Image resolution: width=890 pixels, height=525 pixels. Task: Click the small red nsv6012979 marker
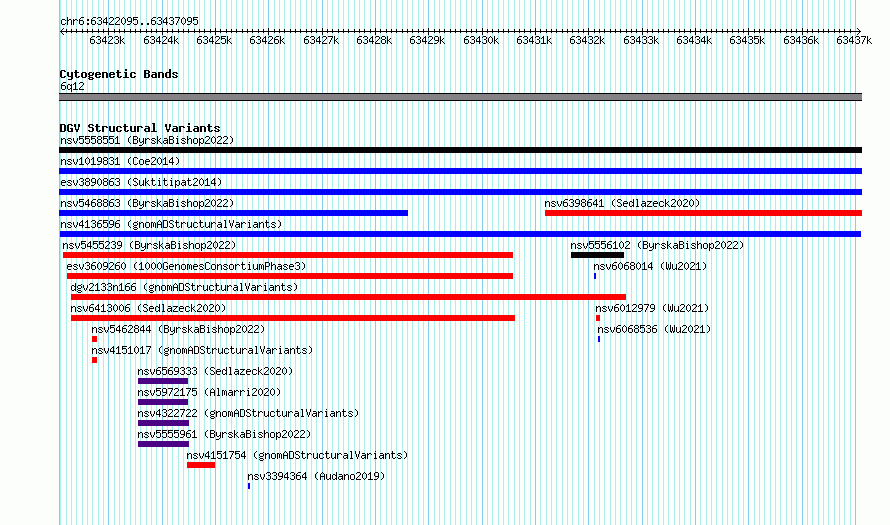pyautogui.click(x=598, y=318)
